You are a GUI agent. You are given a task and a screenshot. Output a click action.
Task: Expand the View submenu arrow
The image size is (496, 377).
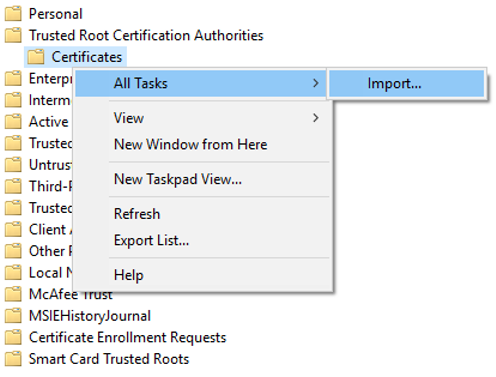tap(316, 118)
